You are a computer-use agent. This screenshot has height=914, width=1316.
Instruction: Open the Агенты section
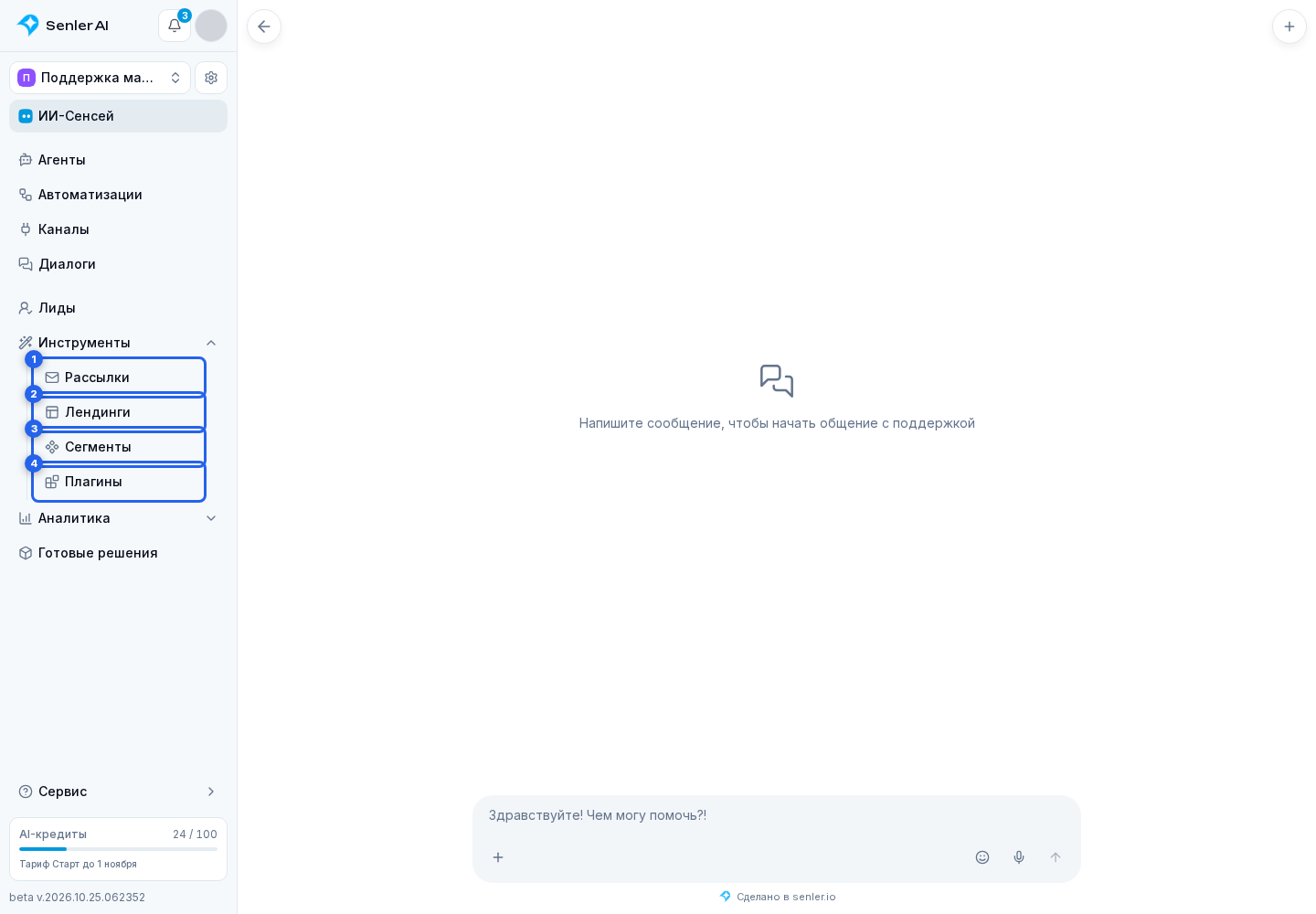pyautogui.click(x=118, y=160)
